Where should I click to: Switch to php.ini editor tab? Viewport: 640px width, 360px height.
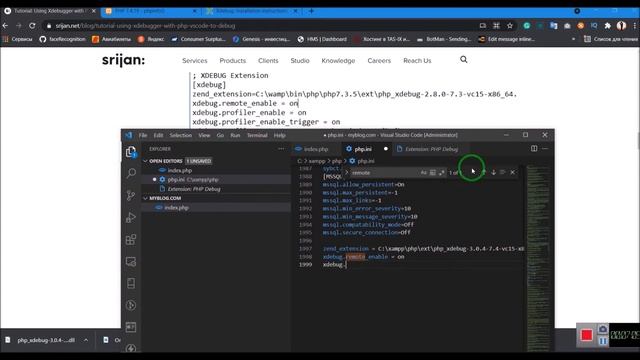pos(363,149)
